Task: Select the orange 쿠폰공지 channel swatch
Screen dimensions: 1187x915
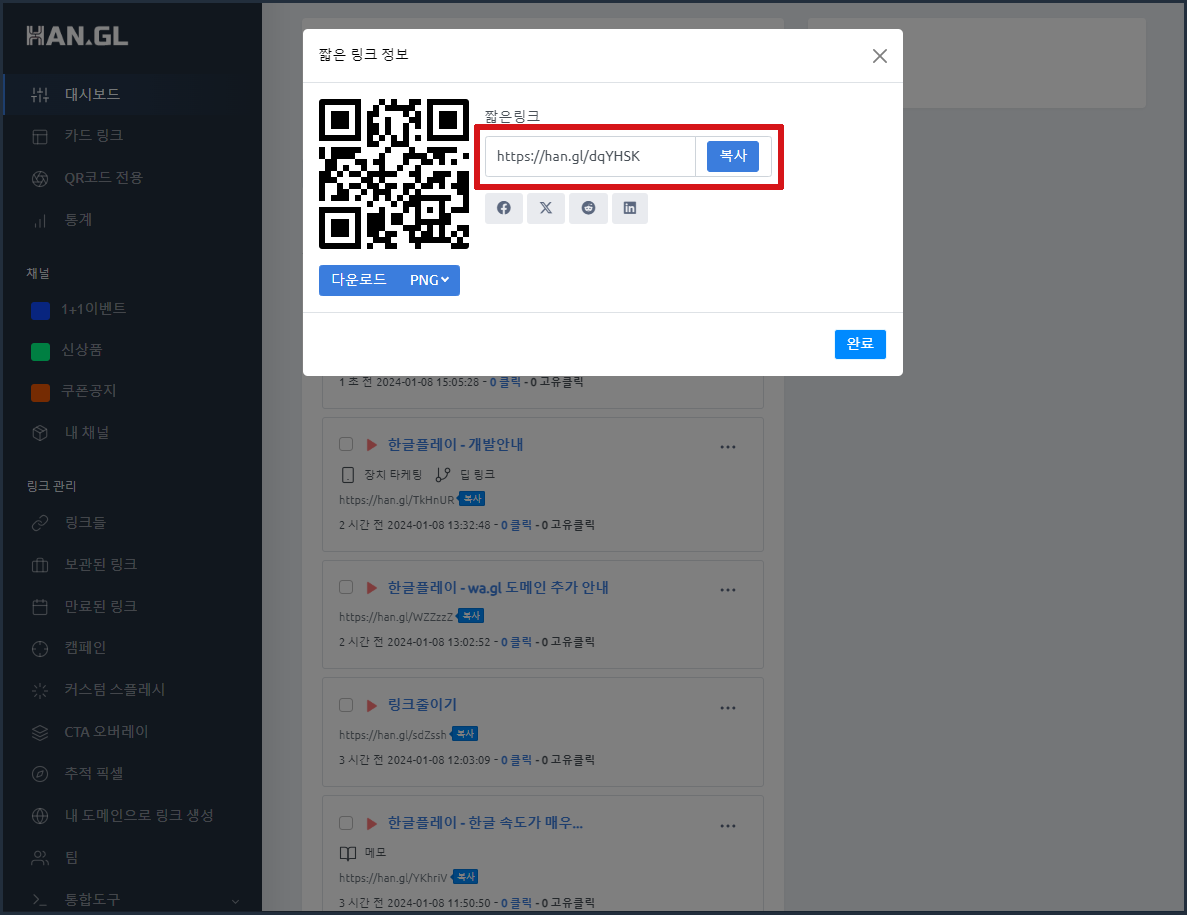Action: click(x=40, y=393)
